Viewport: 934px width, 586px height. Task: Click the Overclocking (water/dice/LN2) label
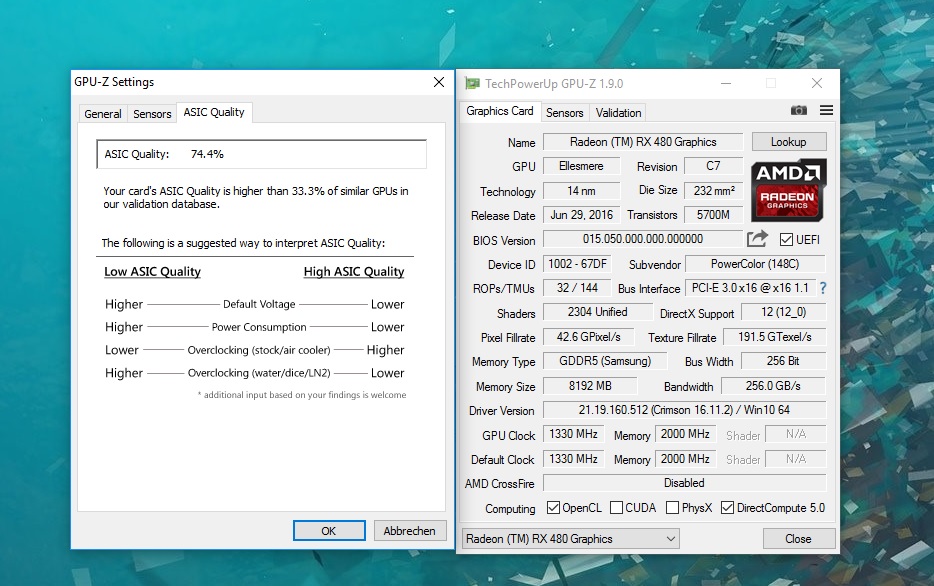(x=259, y=373)
